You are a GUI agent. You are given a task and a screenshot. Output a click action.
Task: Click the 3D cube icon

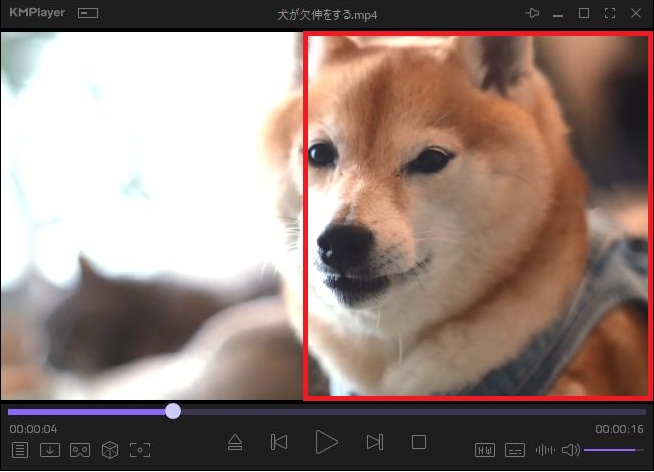pyautogui.click(x=110, y=450)
